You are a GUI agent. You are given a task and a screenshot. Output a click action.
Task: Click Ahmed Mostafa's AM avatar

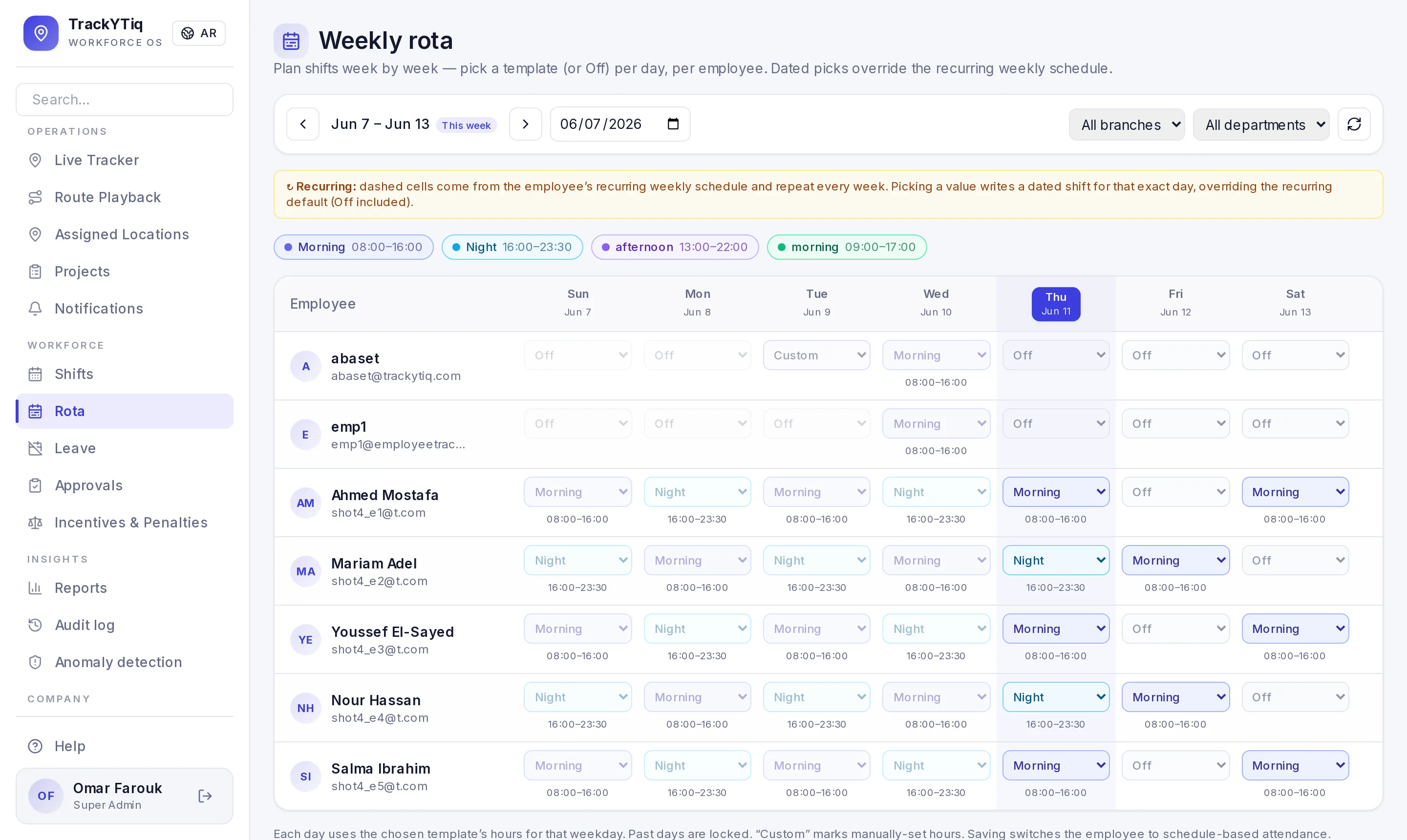point(306,503)
